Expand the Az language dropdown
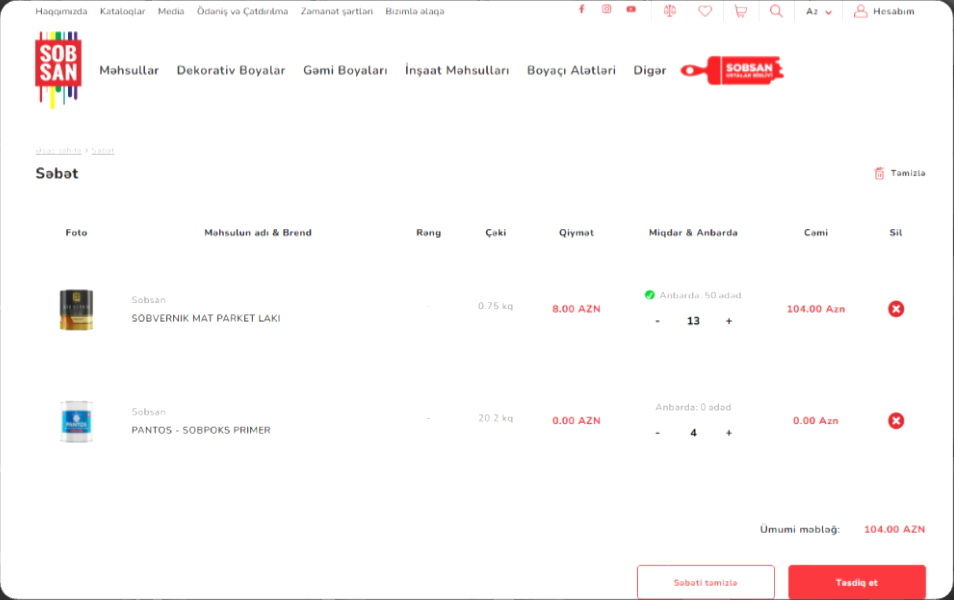Viewport: 954px width, 600px height. click(x=819, y=12)
